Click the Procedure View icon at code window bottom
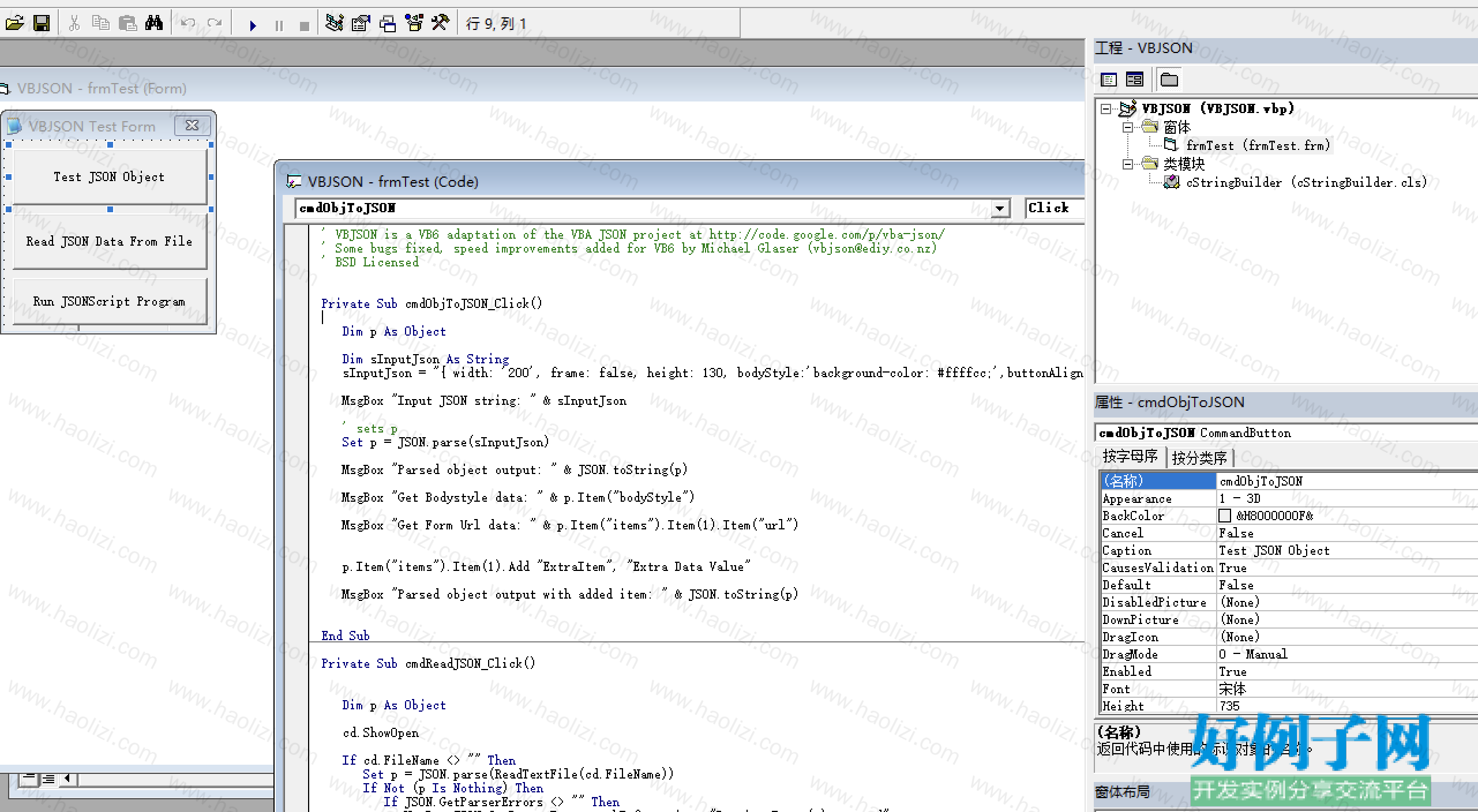1478x812 pixels. (x=29, y=779)
